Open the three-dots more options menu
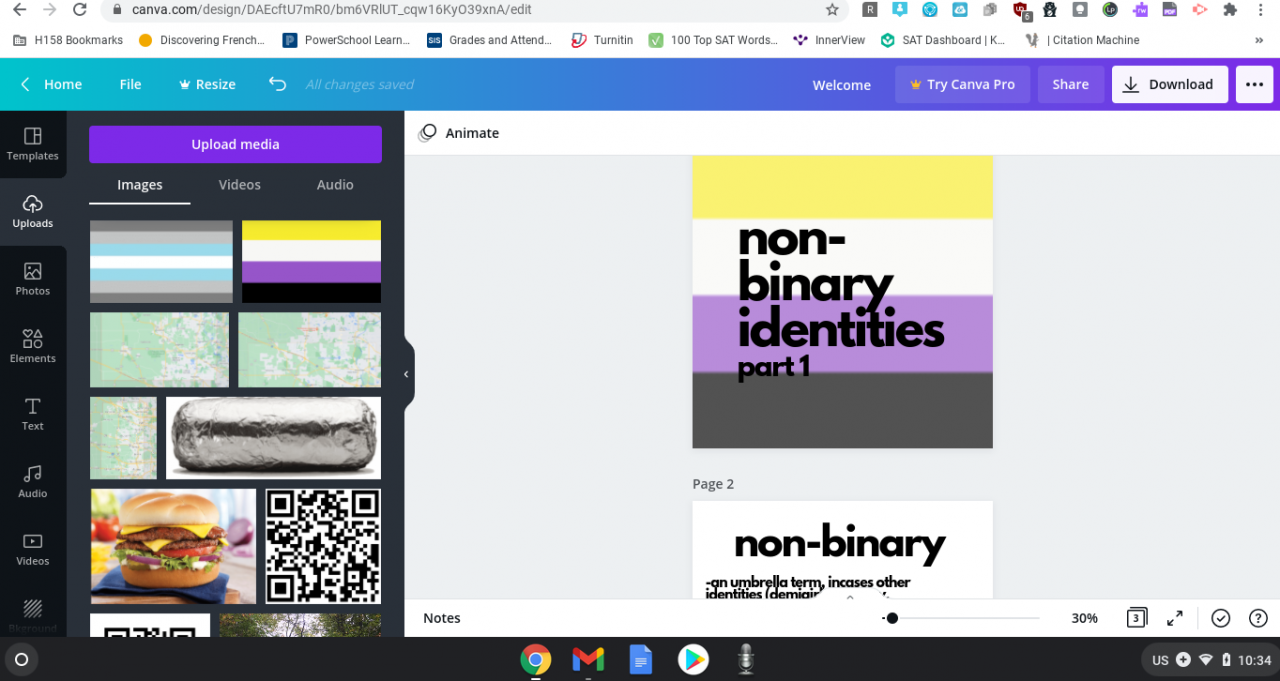The width and height of the screenshot is (1280, 681). click(x=1255, y=85)
